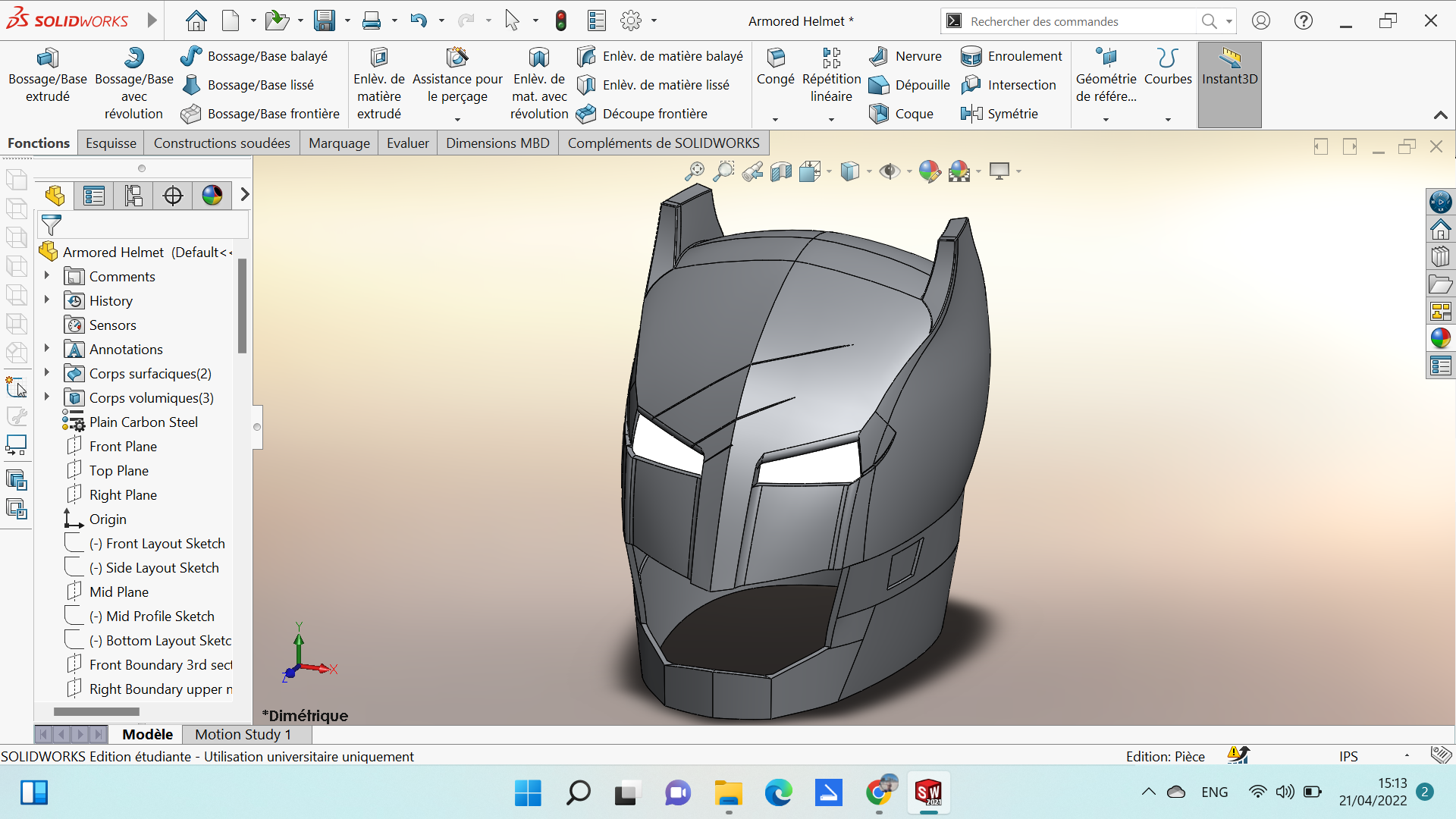Open the Dimensions MBD tab
Image resolution: width=1456 pixels, height=819 pixels.
click(x=497, y=143)
